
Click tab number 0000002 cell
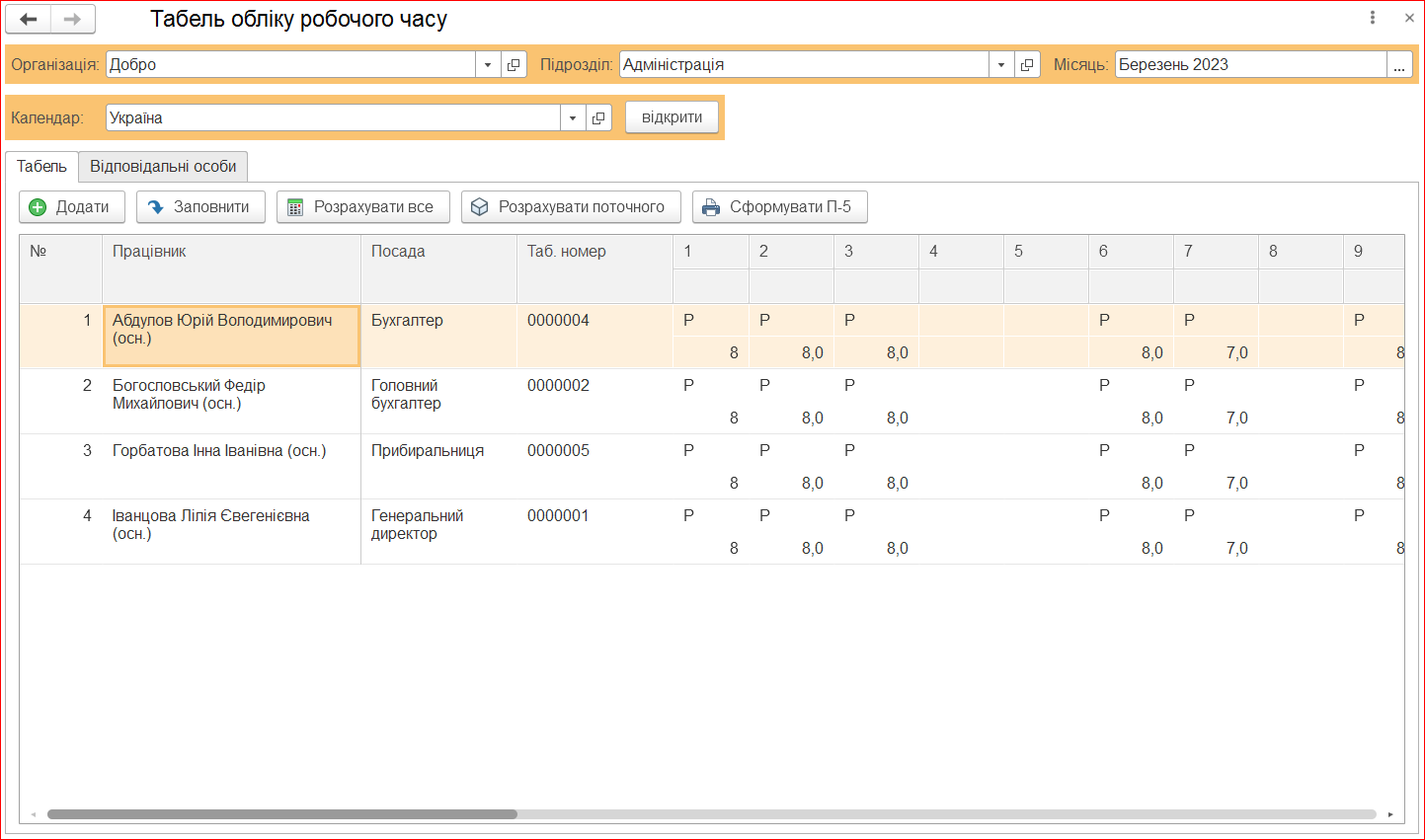tap(594, 401)
